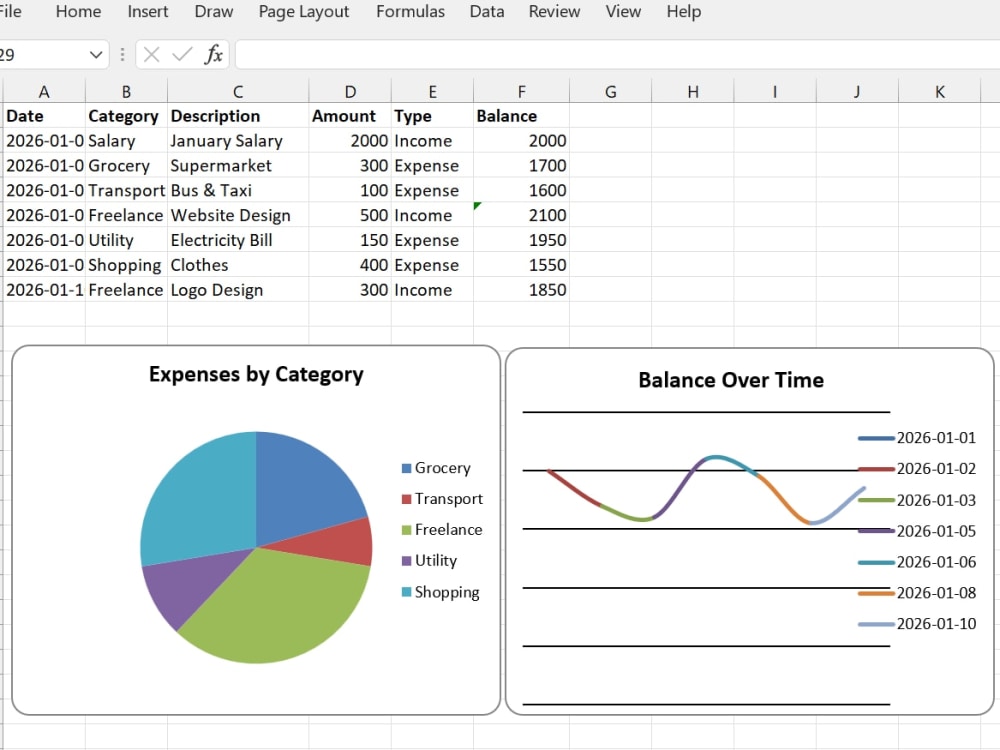Open the Help ribbon tab
This screenshot has height=750, width=1000.
click(x=684, y=11)
